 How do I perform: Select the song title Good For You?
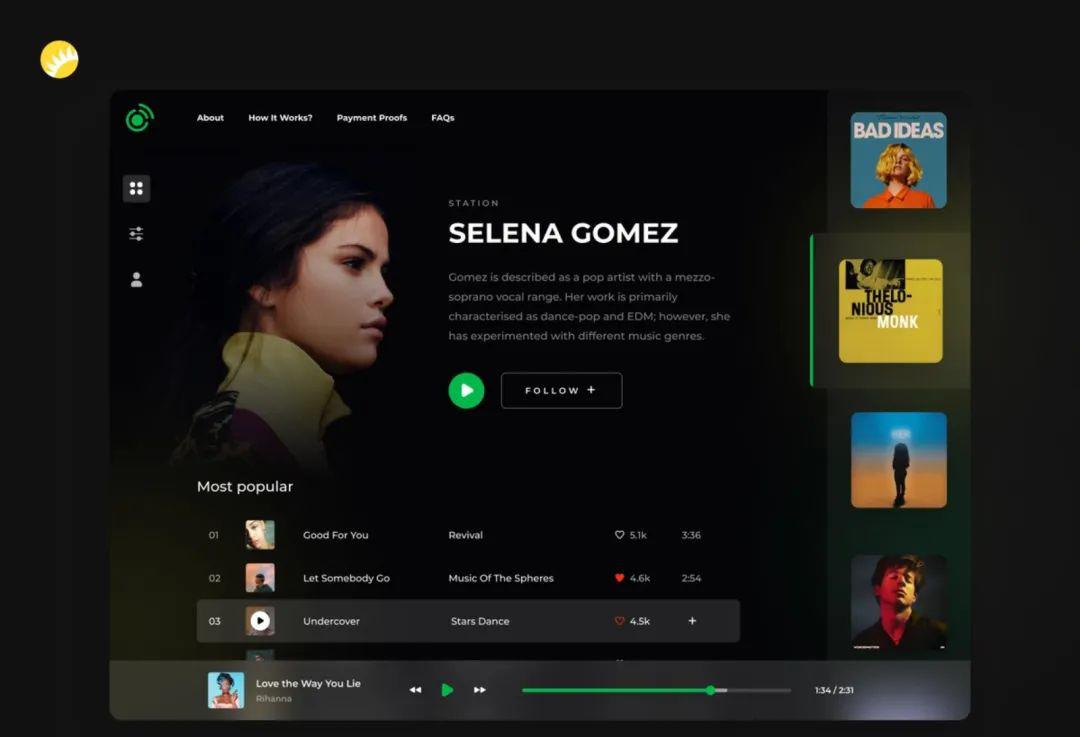[335, 535]
